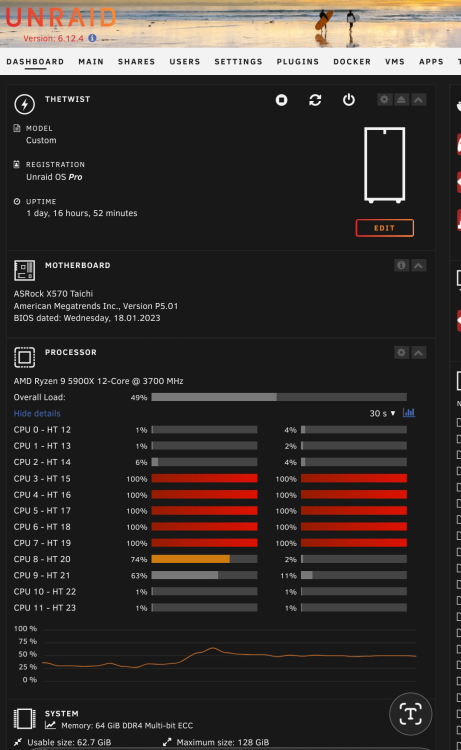Click the Overall Load progress bar
Image resolution: width=461 pixels, height=750 pixels.
(x=279, y=397)
